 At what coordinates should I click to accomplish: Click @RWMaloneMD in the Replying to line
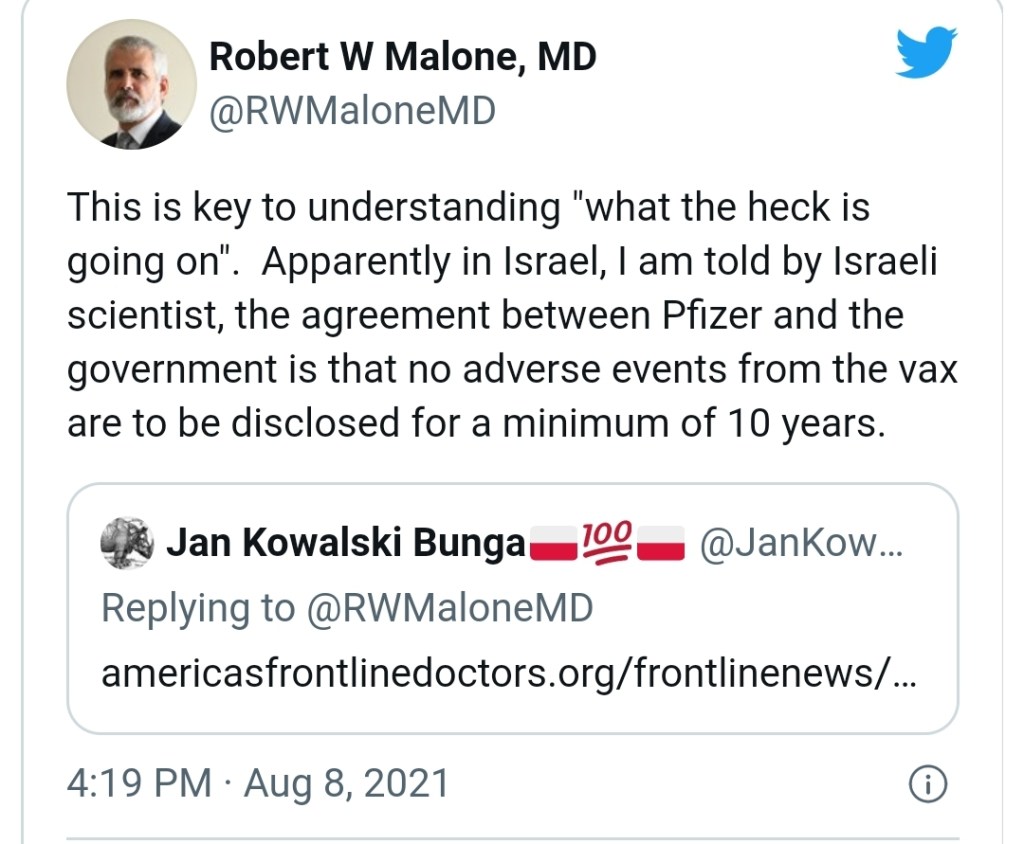point(449,608)
